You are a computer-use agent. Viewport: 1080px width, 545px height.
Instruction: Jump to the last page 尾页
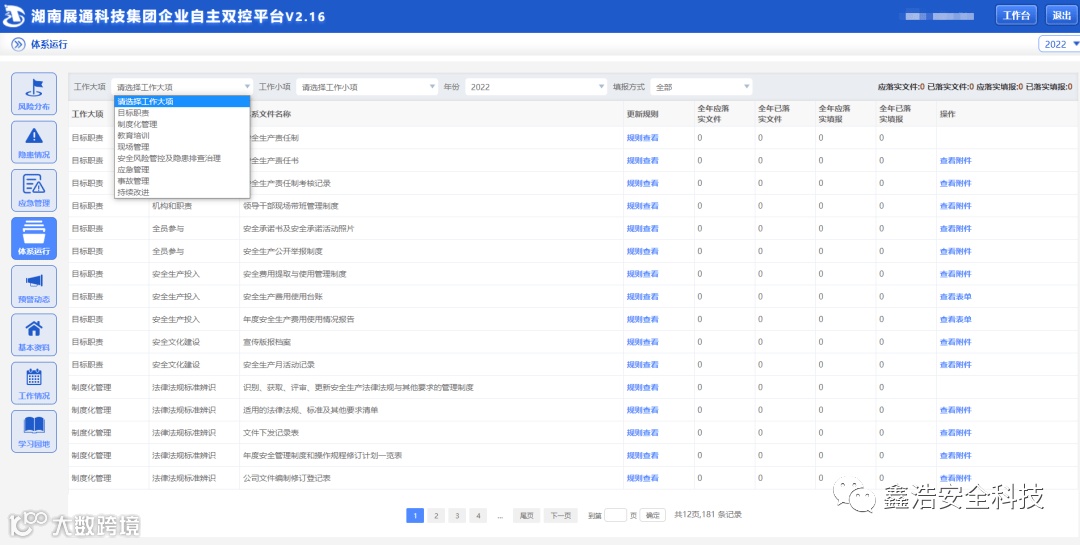526,515
